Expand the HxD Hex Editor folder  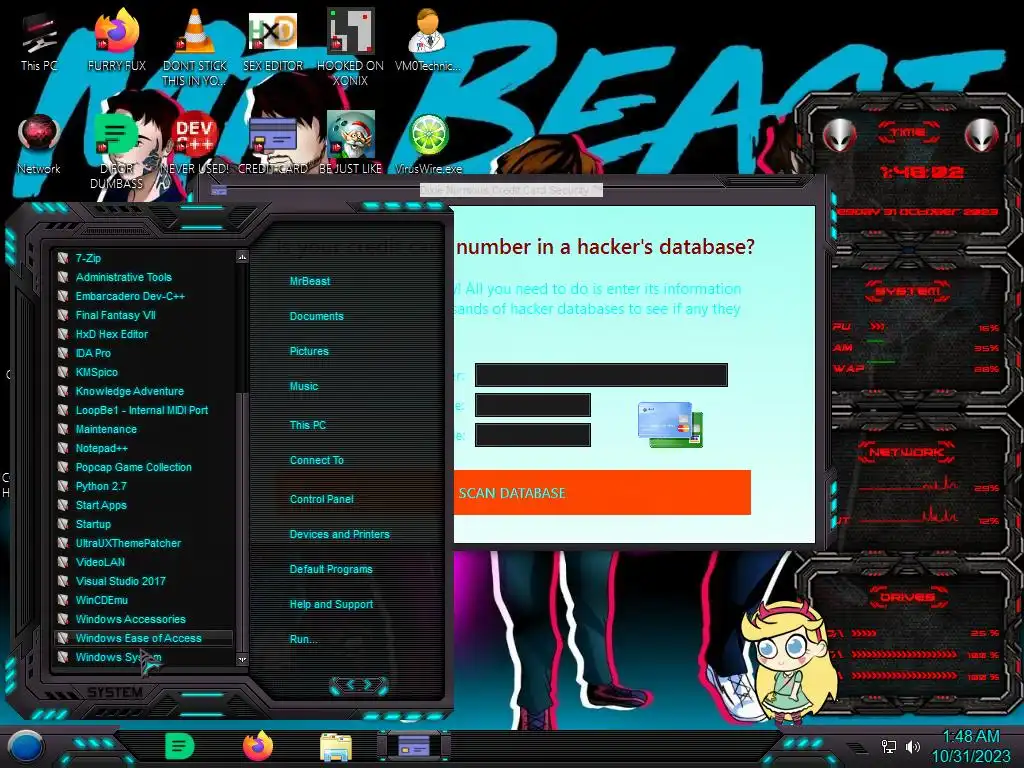click(112, 334)
